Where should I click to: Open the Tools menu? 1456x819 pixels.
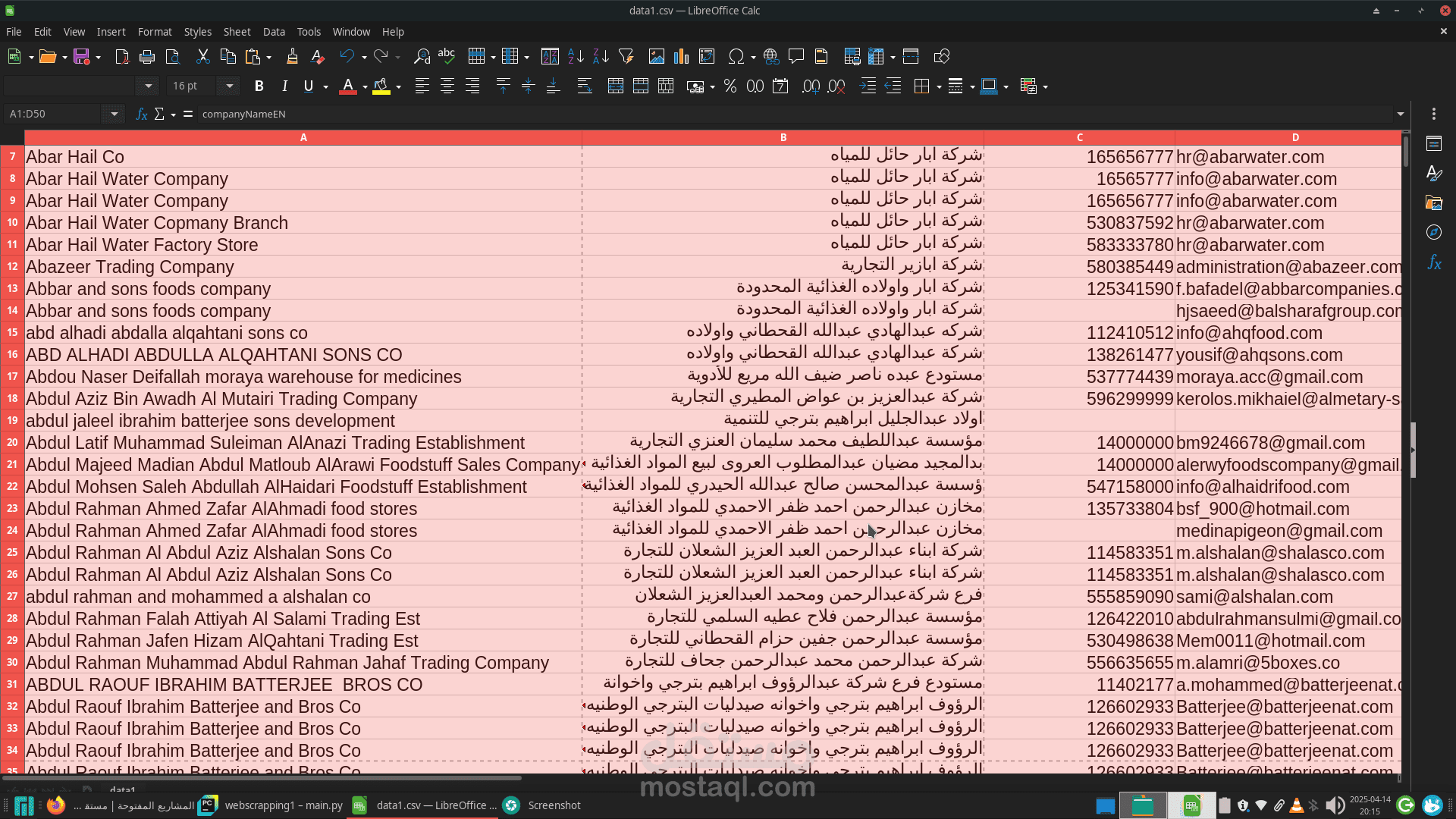[x=309, y=32]
